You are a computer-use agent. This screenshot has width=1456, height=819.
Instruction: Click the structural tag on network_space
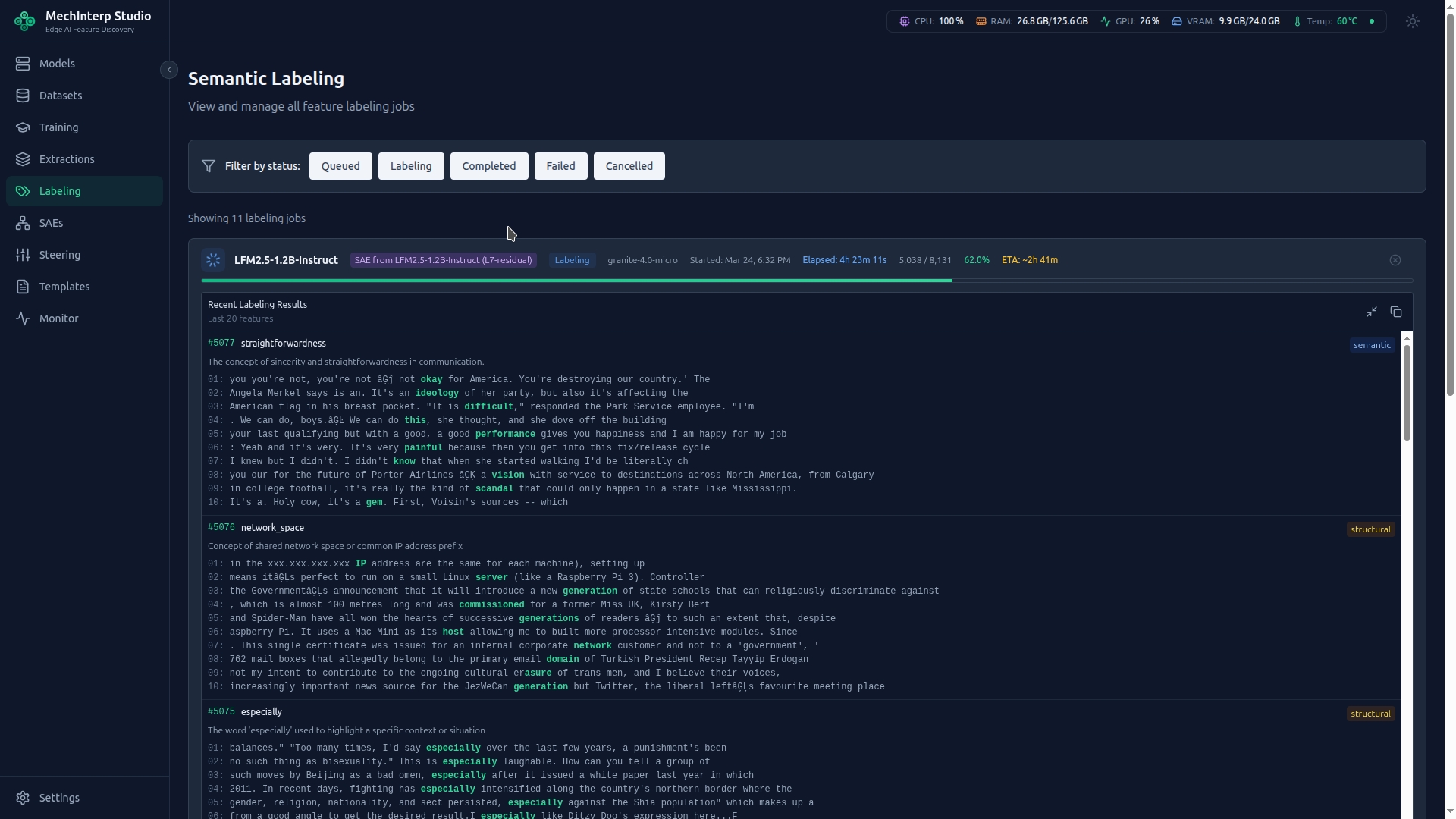click(x=1370, y=529)
